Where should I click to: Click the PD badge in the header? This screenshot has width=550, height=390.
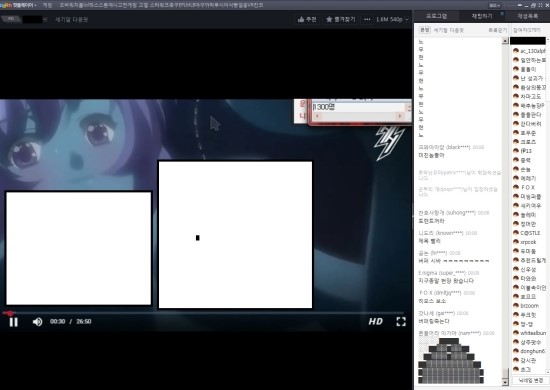pyautogui.click(x=11, y=19)
